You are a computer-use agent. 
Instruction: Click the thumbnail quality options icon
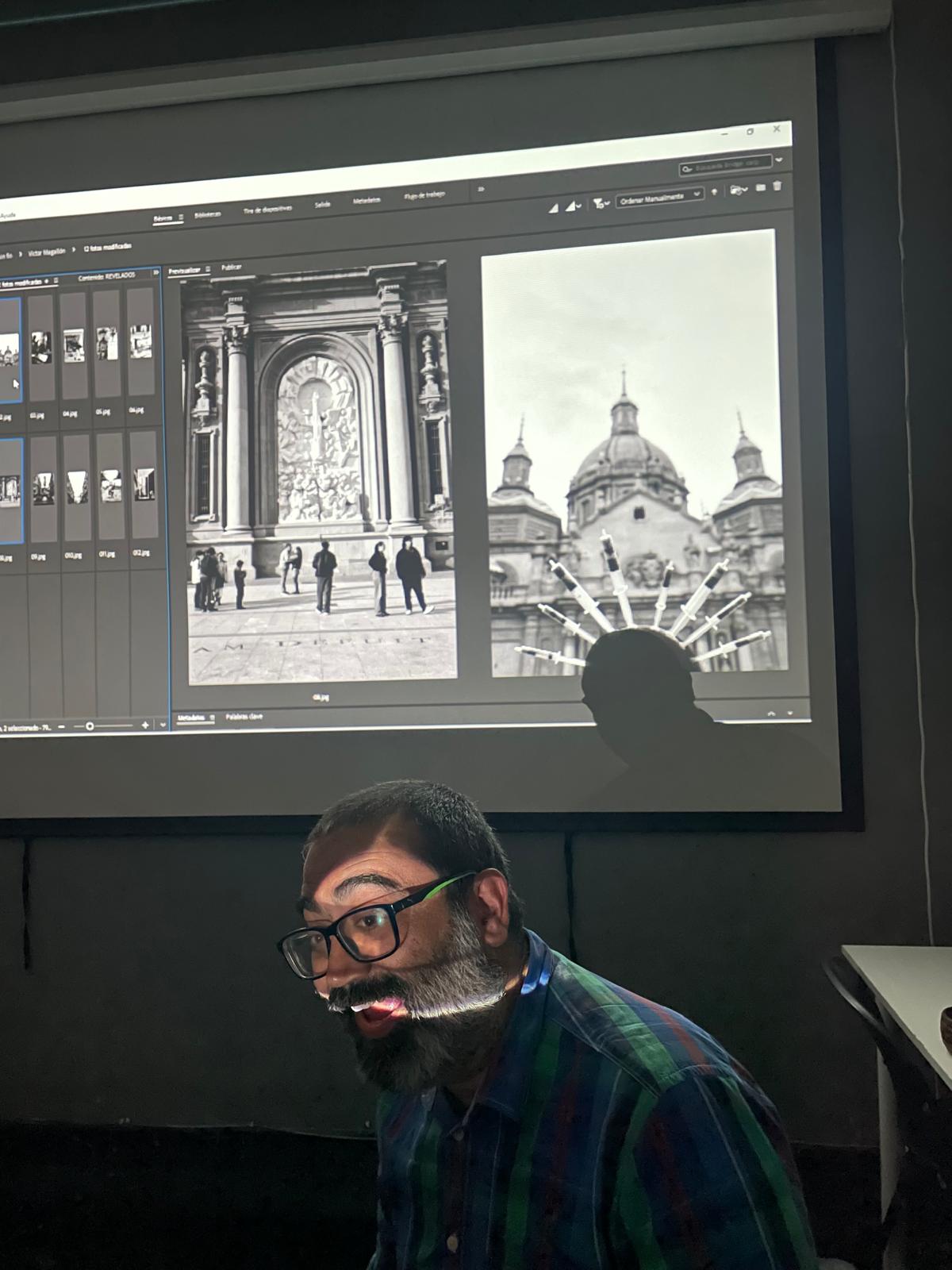[572, 206]
